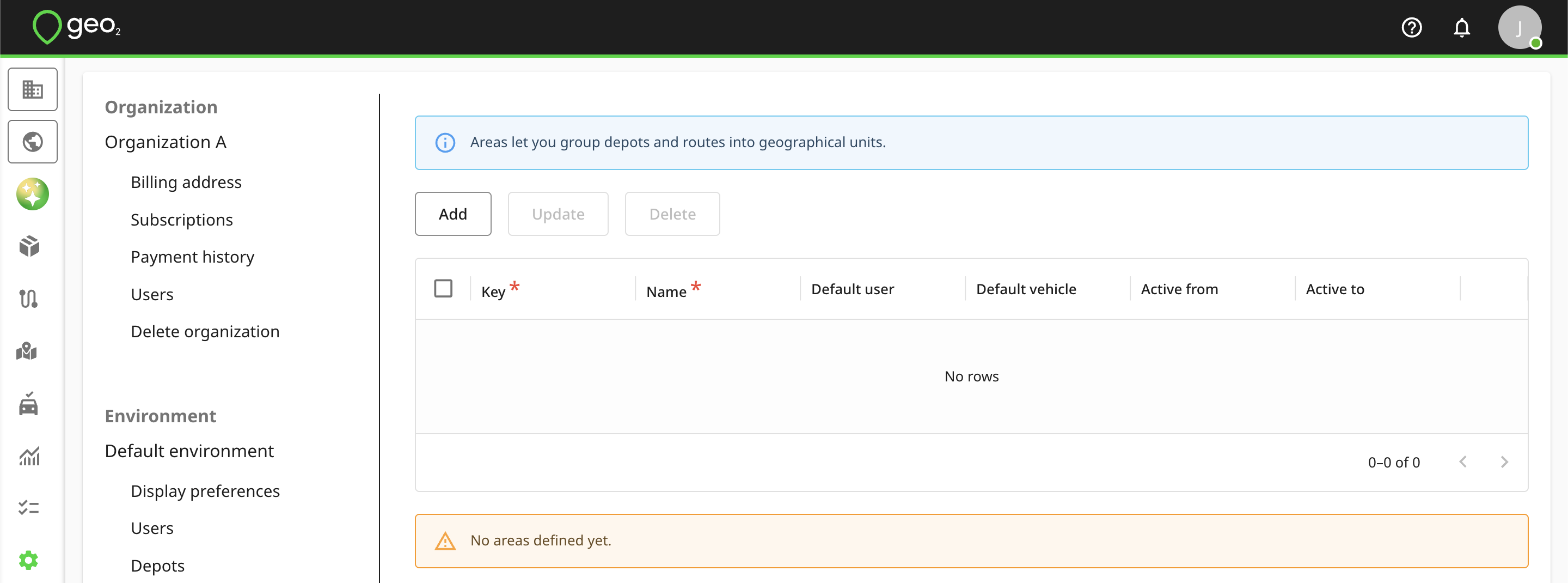Click the Add button
Image resolution: width=1568 pixels, height=583 pixels.
pyautogui.click(x=453, y=214)
